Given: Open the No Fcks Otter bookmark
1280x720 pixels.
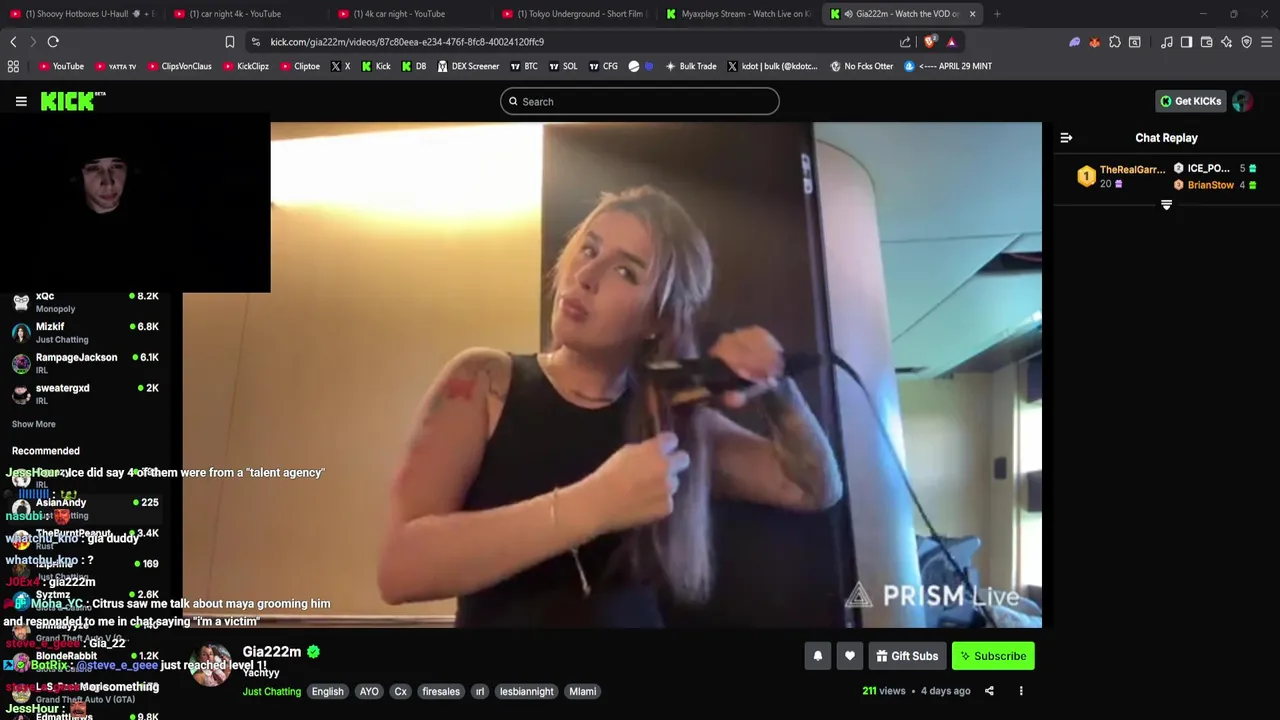Looking at the screenshot, I should click(x=862, y=66).
